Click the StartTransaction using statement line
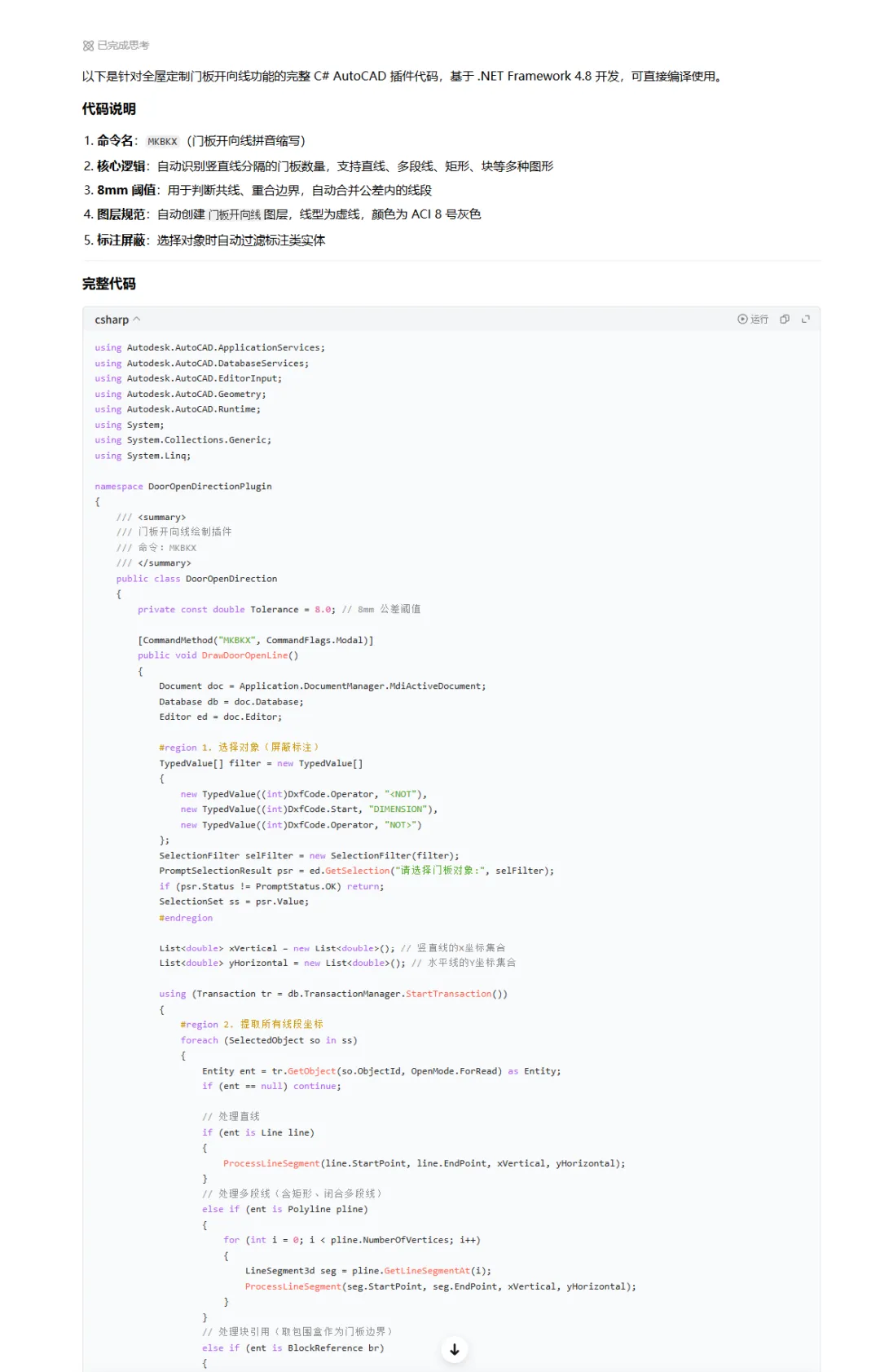 tap(333, 995)
